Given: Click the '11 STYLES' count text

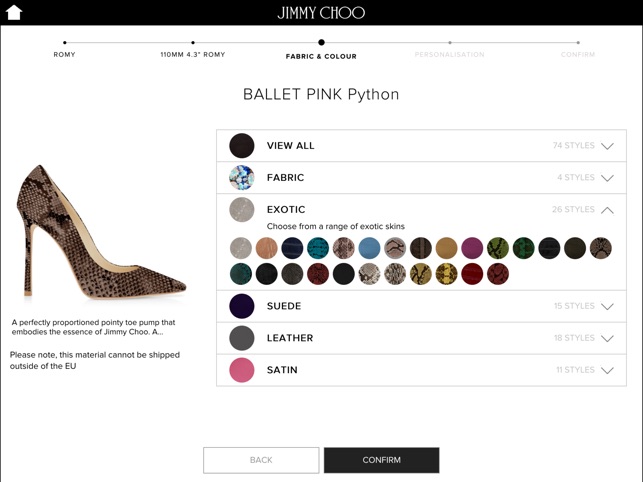Looking at the screenshot, I should click(575, 370).
